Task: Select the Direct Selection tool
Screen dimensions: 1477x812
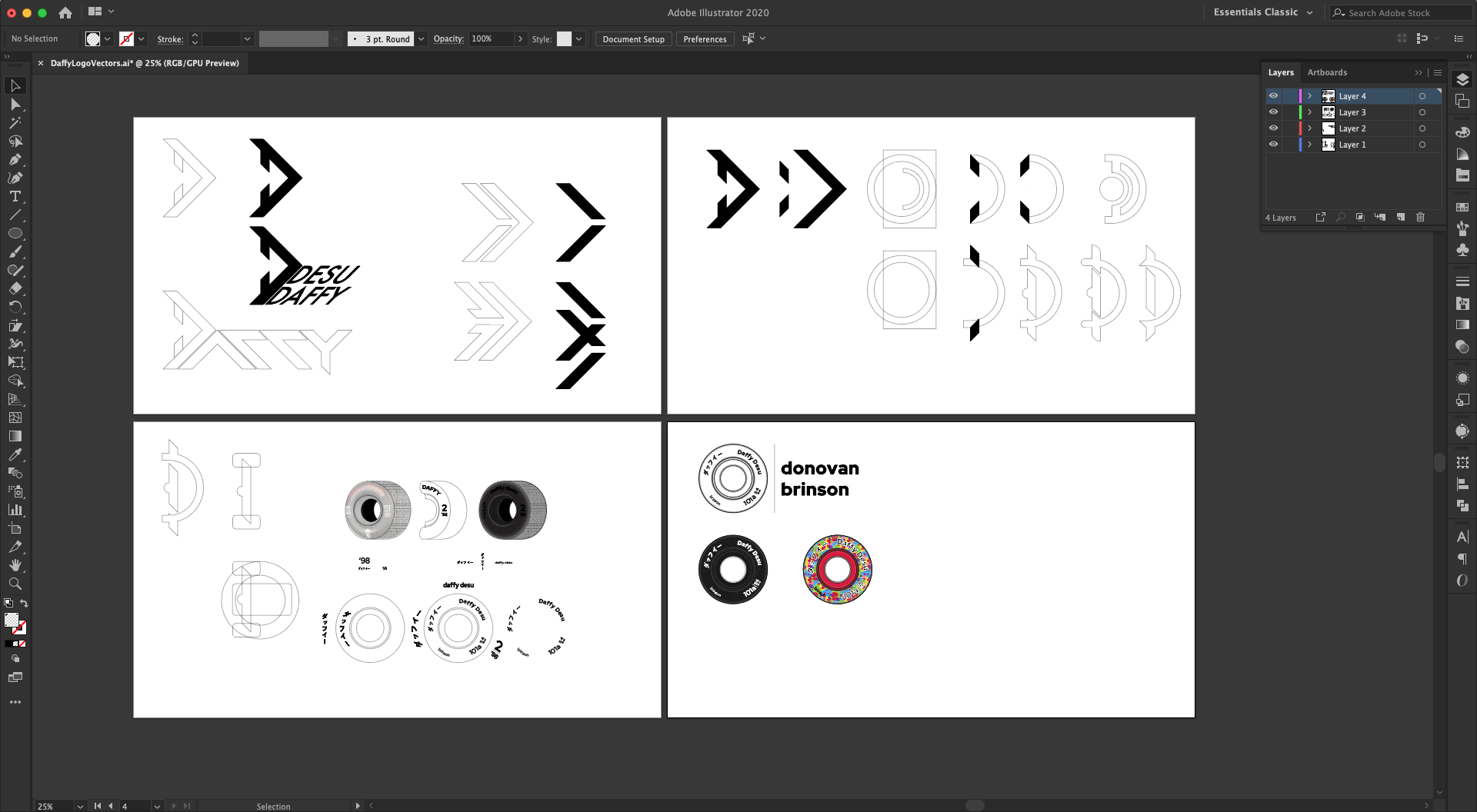Action: (15, 104)
